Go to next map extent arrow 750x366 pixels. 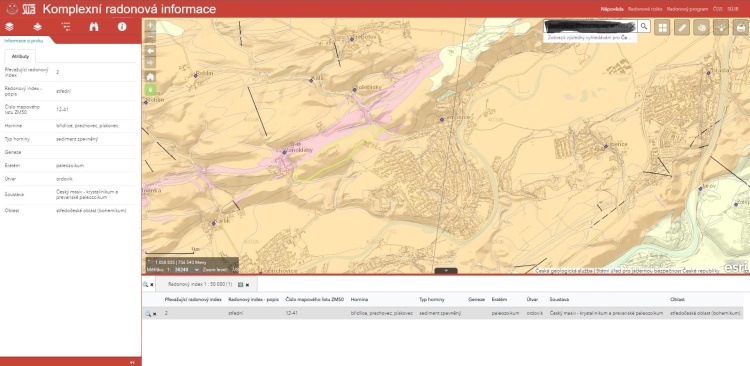[x=150, y=63]
